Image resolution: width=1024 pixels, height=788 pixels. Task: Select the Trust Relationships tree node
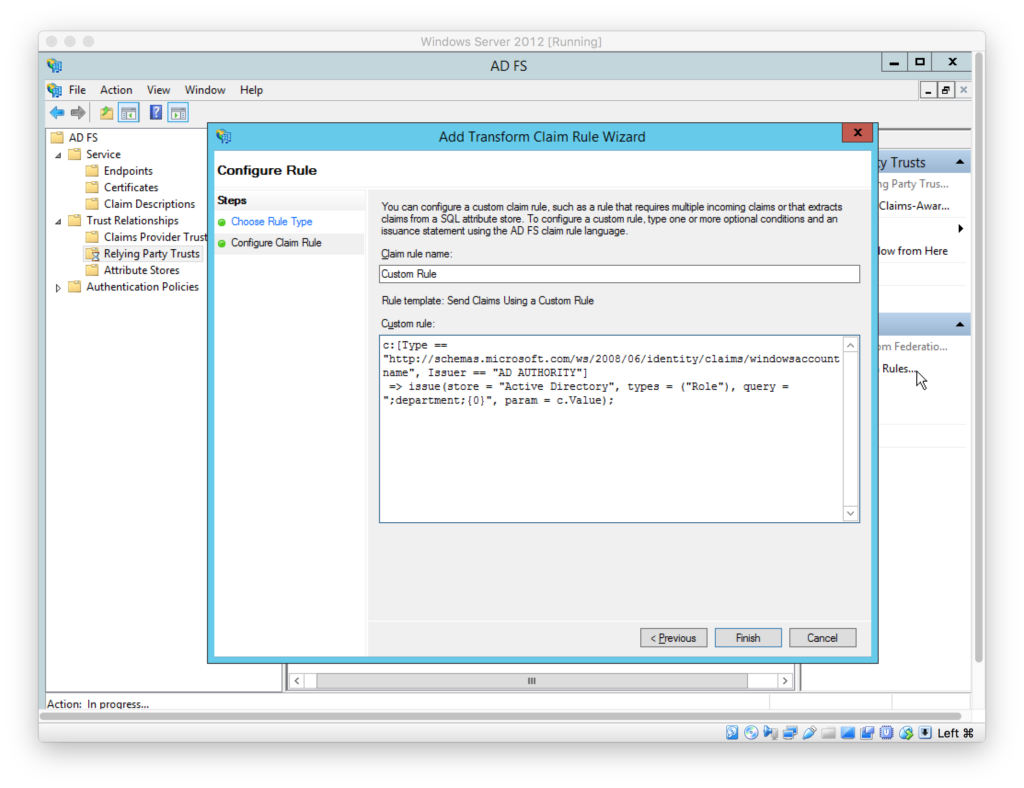[x=132, y=221]
